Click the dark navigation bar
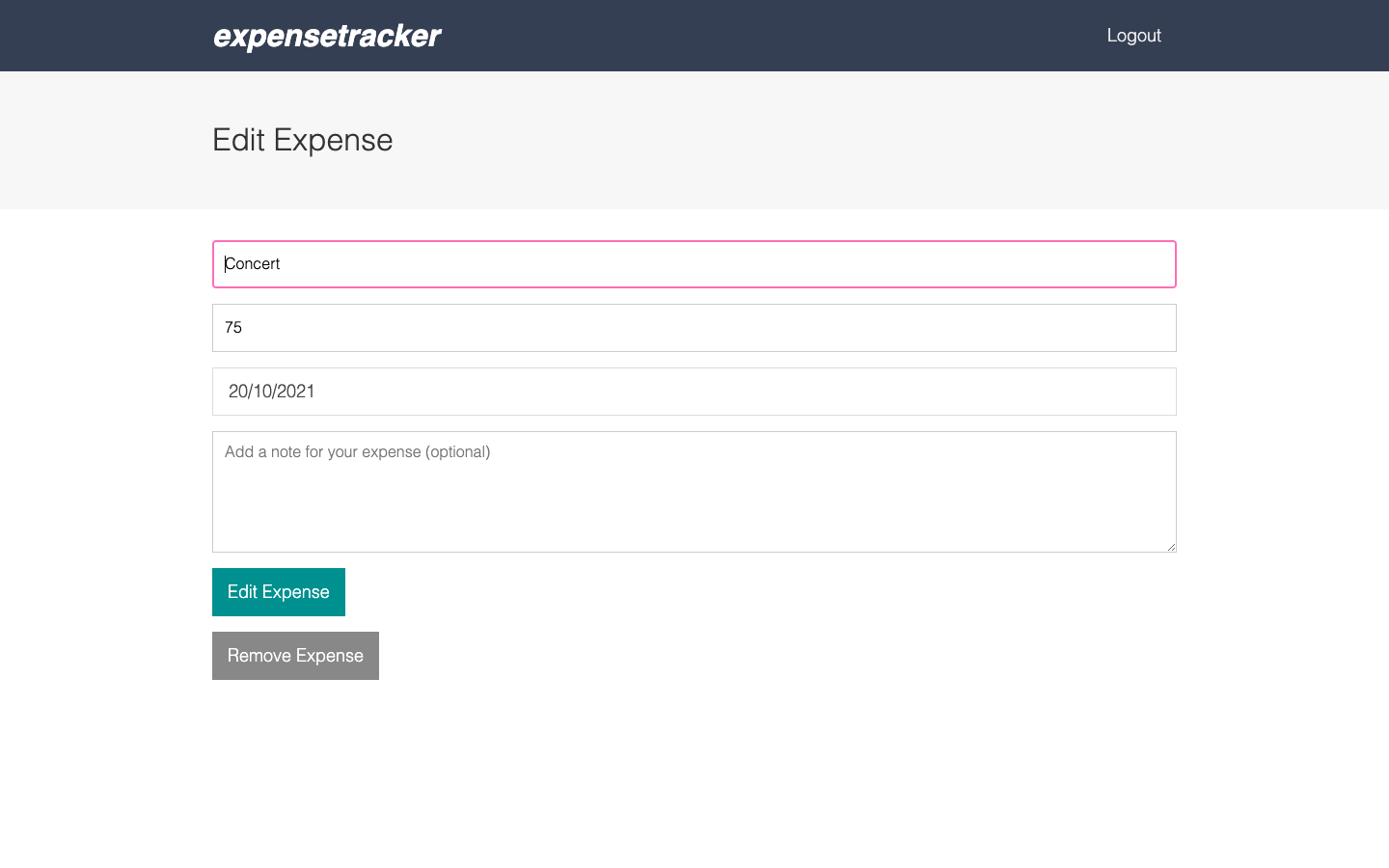The width and height of the screenshot is (1389, 868). [x=694, y=36]
